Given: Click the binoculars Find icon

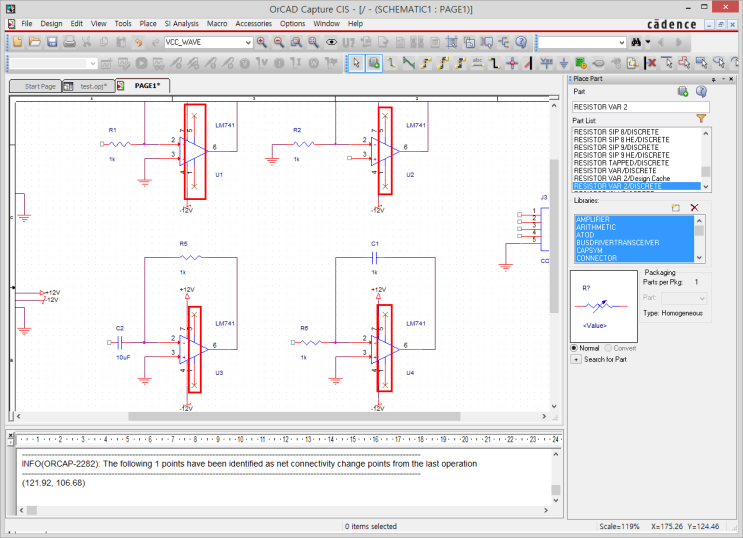Looking at the screenshot, I should point(636,42).
